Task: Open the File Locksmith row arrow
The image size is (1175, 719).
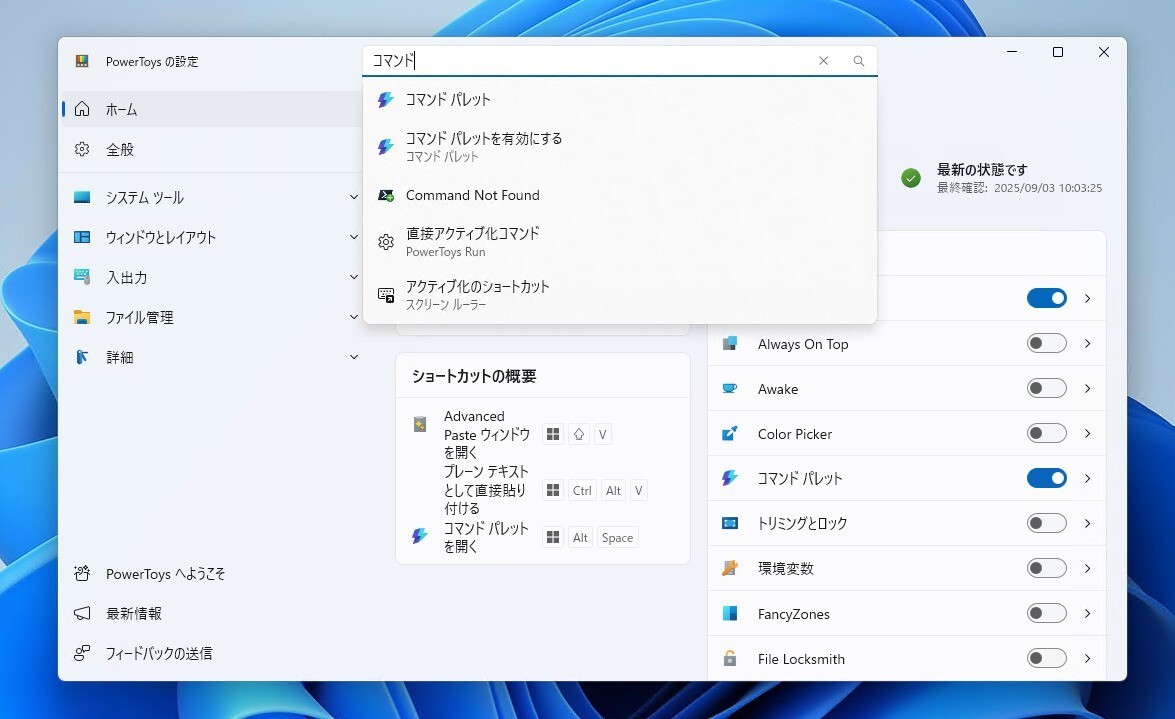Action: 1087,658
